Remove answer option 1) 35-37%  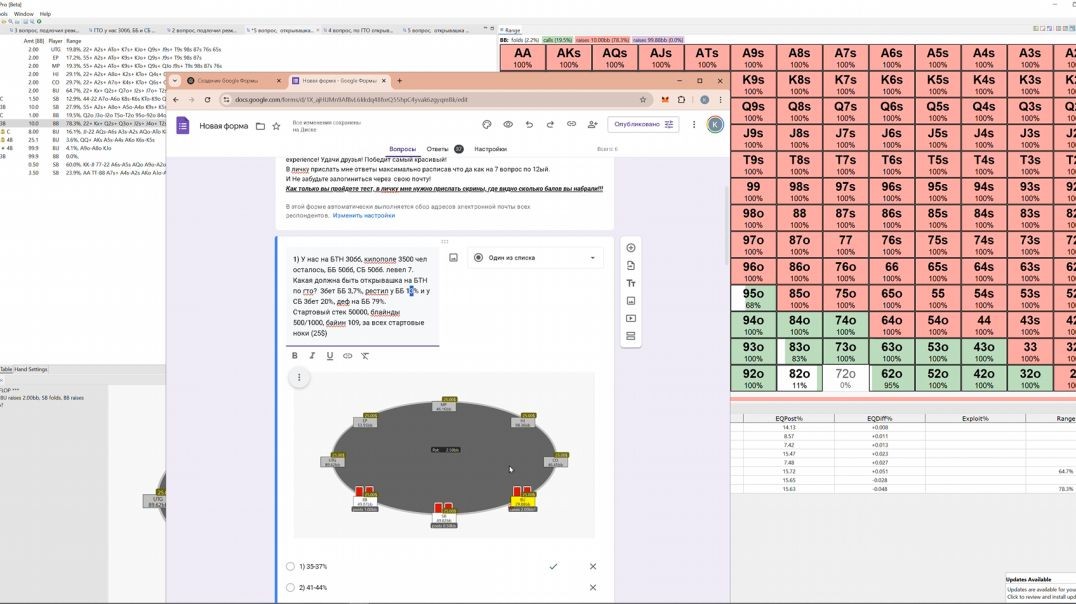(x=593, y=566)
